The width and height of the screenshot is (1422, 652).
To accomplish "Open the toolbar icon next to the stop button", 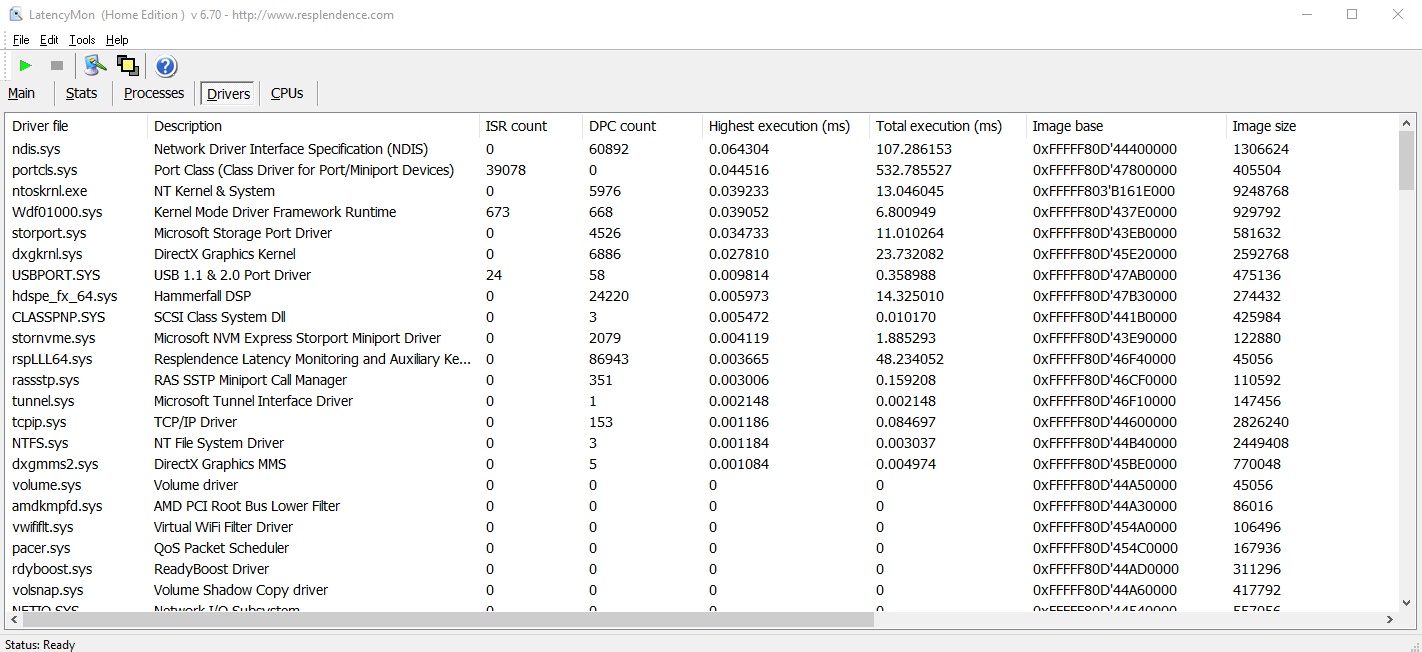I will (95, 66).
